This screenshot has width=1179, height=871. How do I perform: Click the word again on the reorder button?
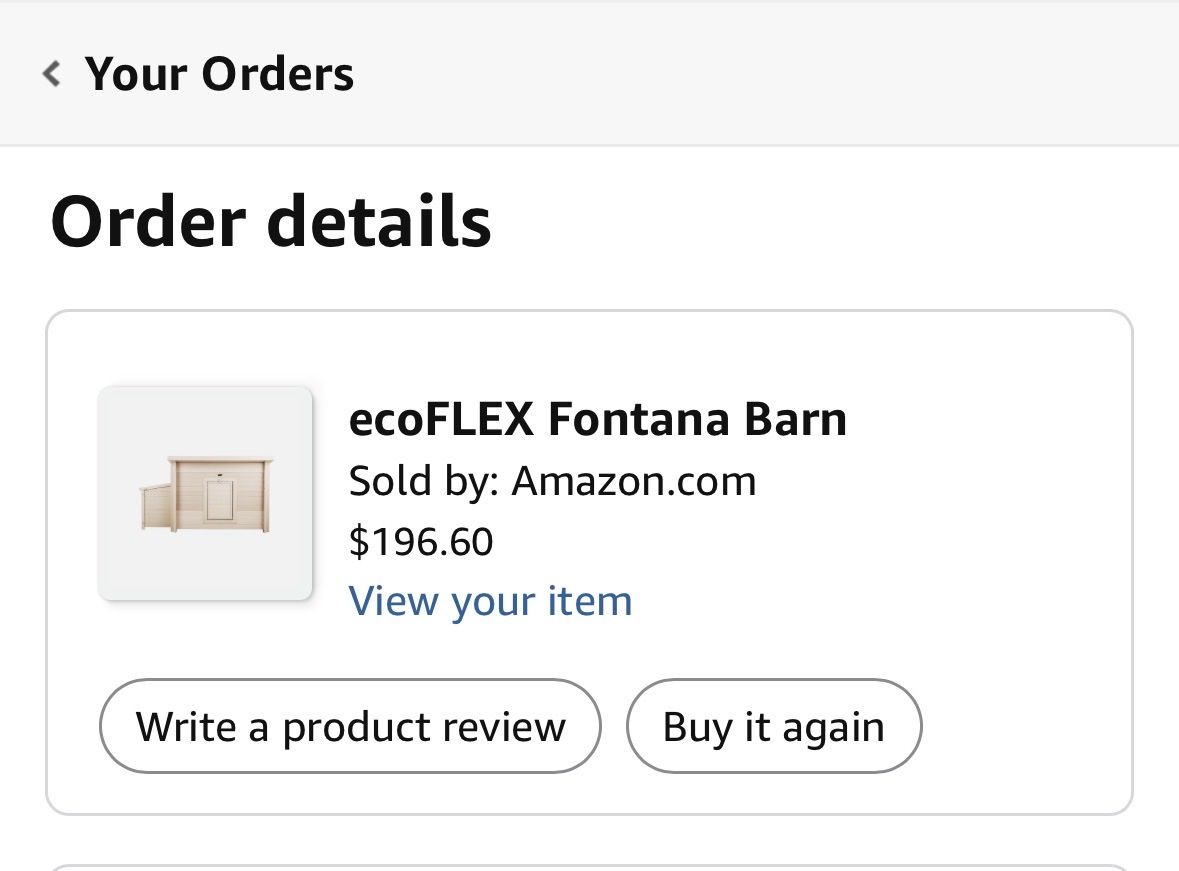[833, 728]
